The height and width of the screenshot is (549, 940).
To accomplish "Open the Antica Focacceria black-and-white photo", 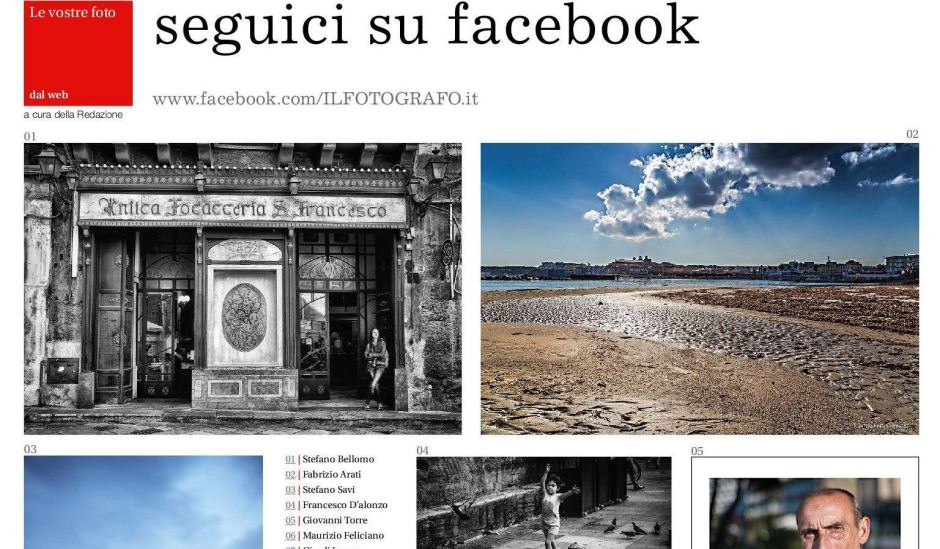I will tap(242, 288).
